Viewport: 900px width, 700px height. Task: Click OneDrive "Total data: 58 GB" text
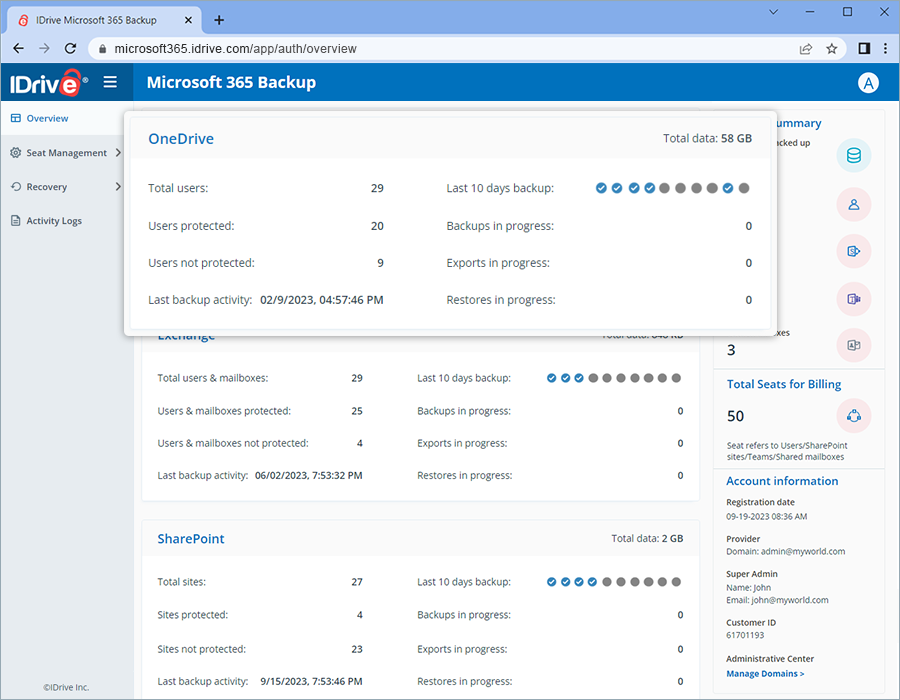707,138
